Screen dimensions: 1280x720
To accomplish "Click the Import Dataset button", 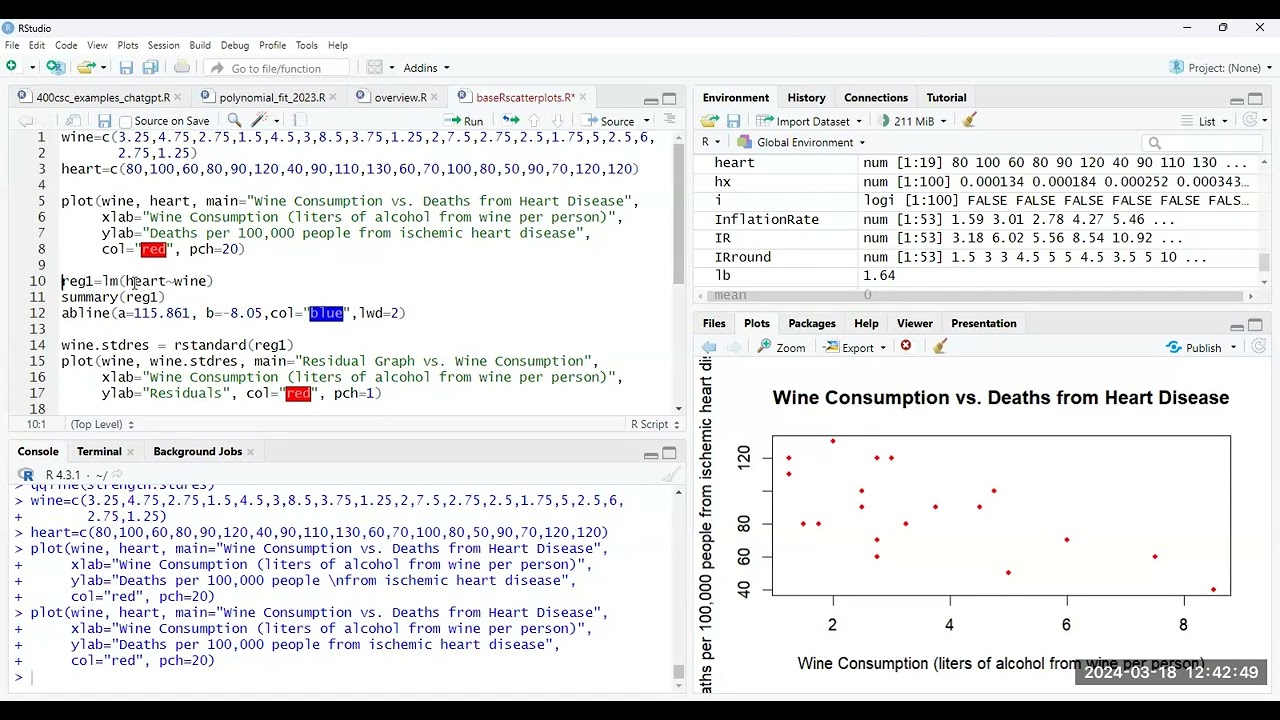I will click(x=804, y=121).
